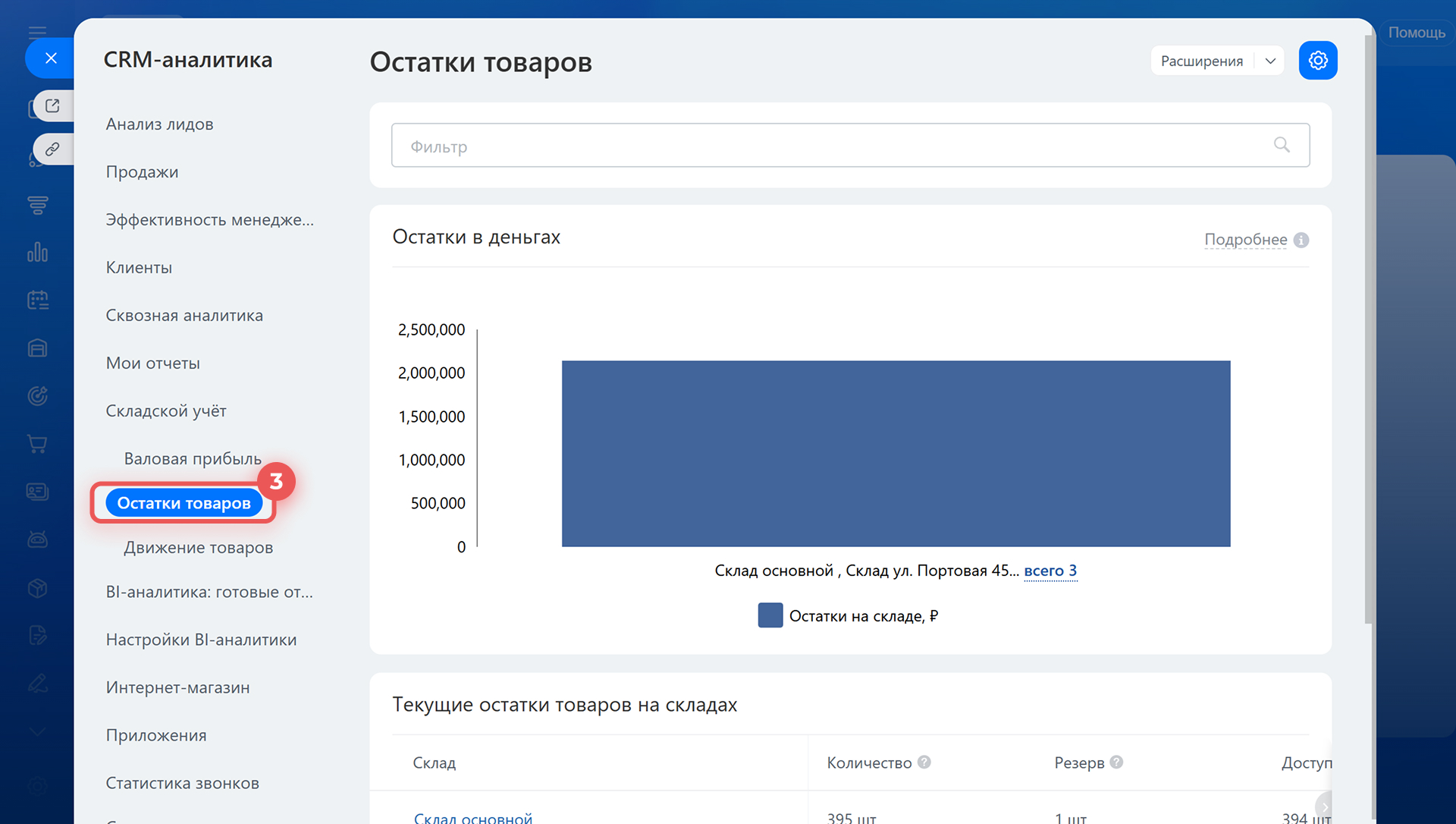This screenshot has height=824, width=1456.
Task: Click the magnifier icon in the filter field
Action: 1282,145
